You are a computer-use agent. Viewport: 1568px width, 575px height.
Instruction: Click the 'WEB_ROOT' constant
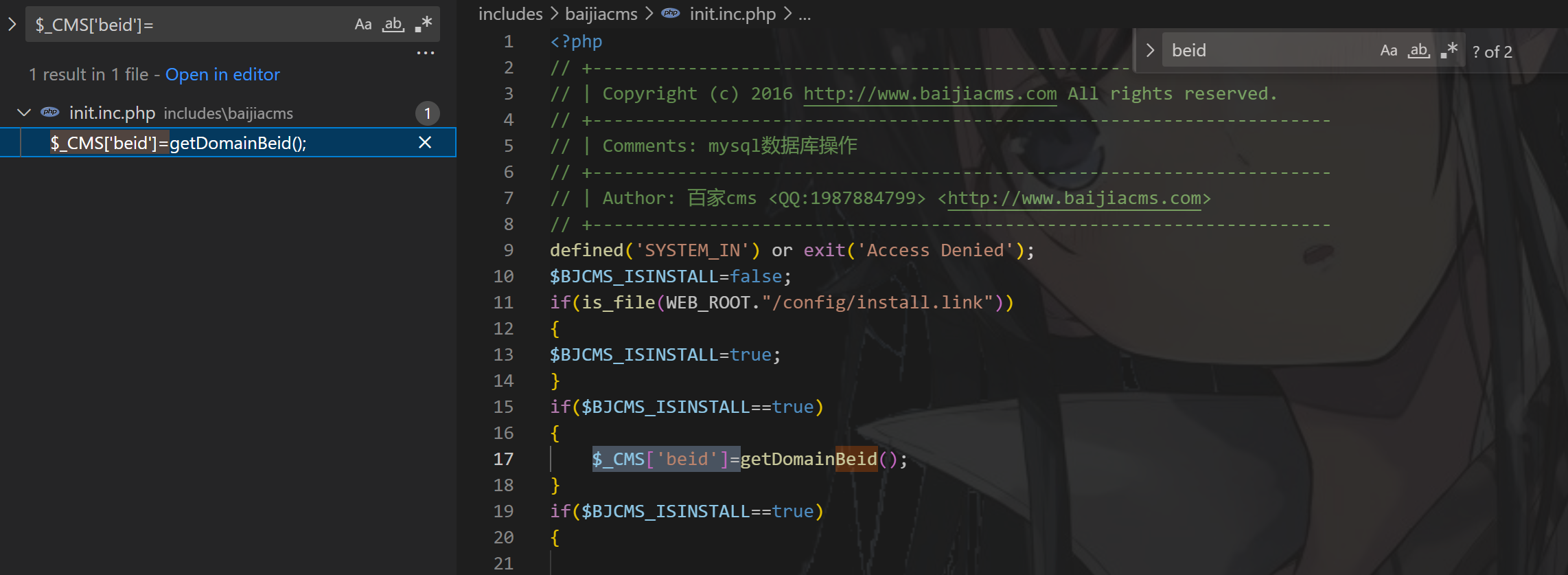point(708,302)
